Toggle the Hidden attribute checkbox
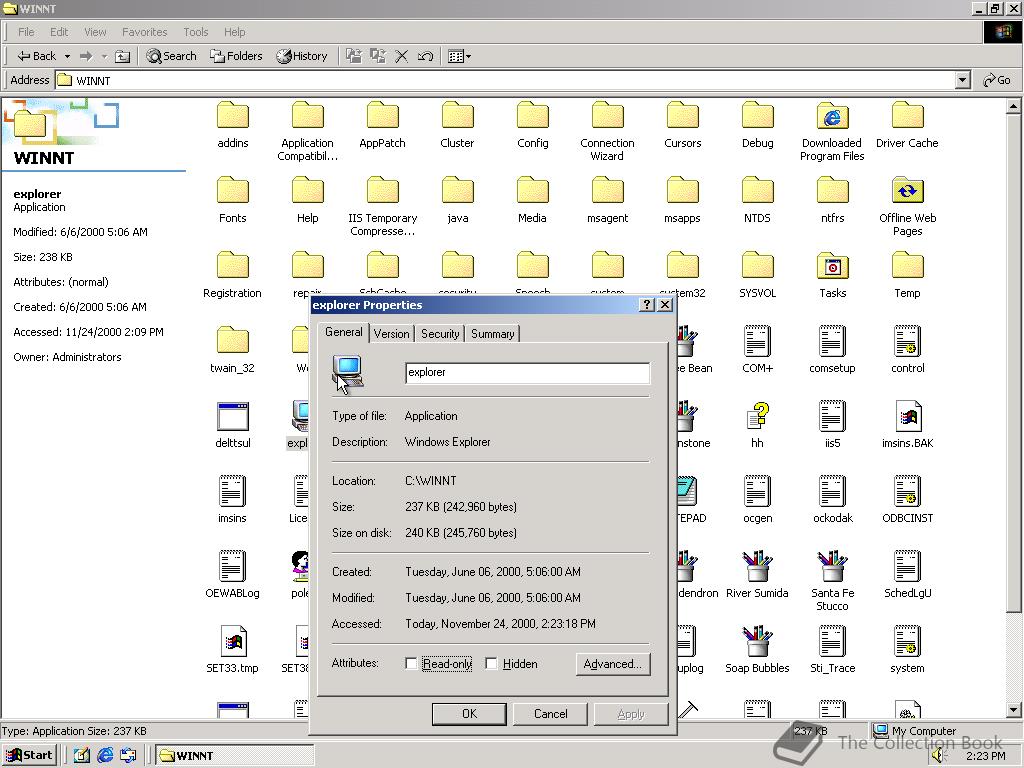The height and width of the screenshot is (768, 1024). (491, 664)
